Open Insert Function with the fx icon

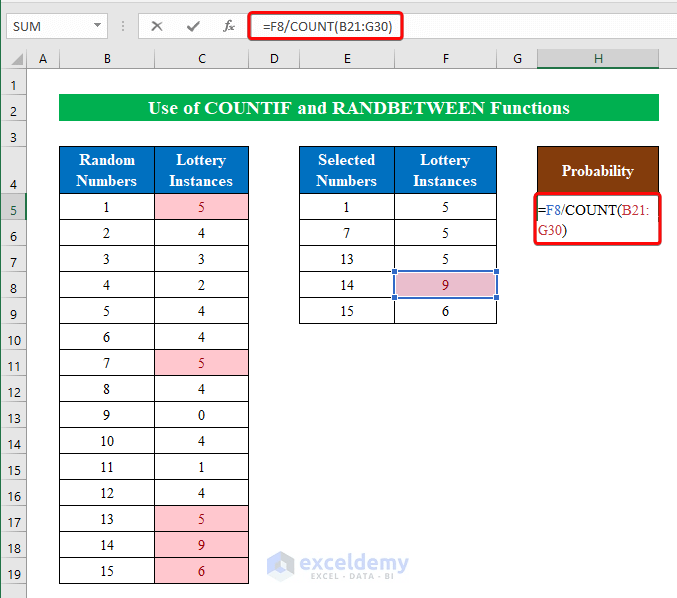(229, 26)
